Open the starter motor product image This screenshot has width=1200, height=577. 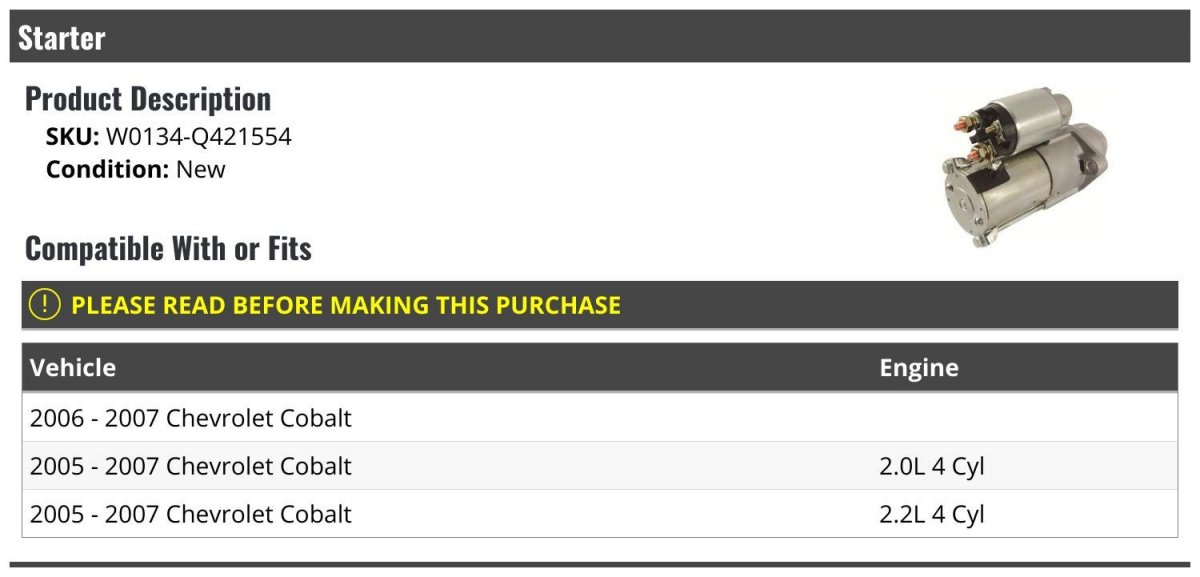tap(1024, 166)
